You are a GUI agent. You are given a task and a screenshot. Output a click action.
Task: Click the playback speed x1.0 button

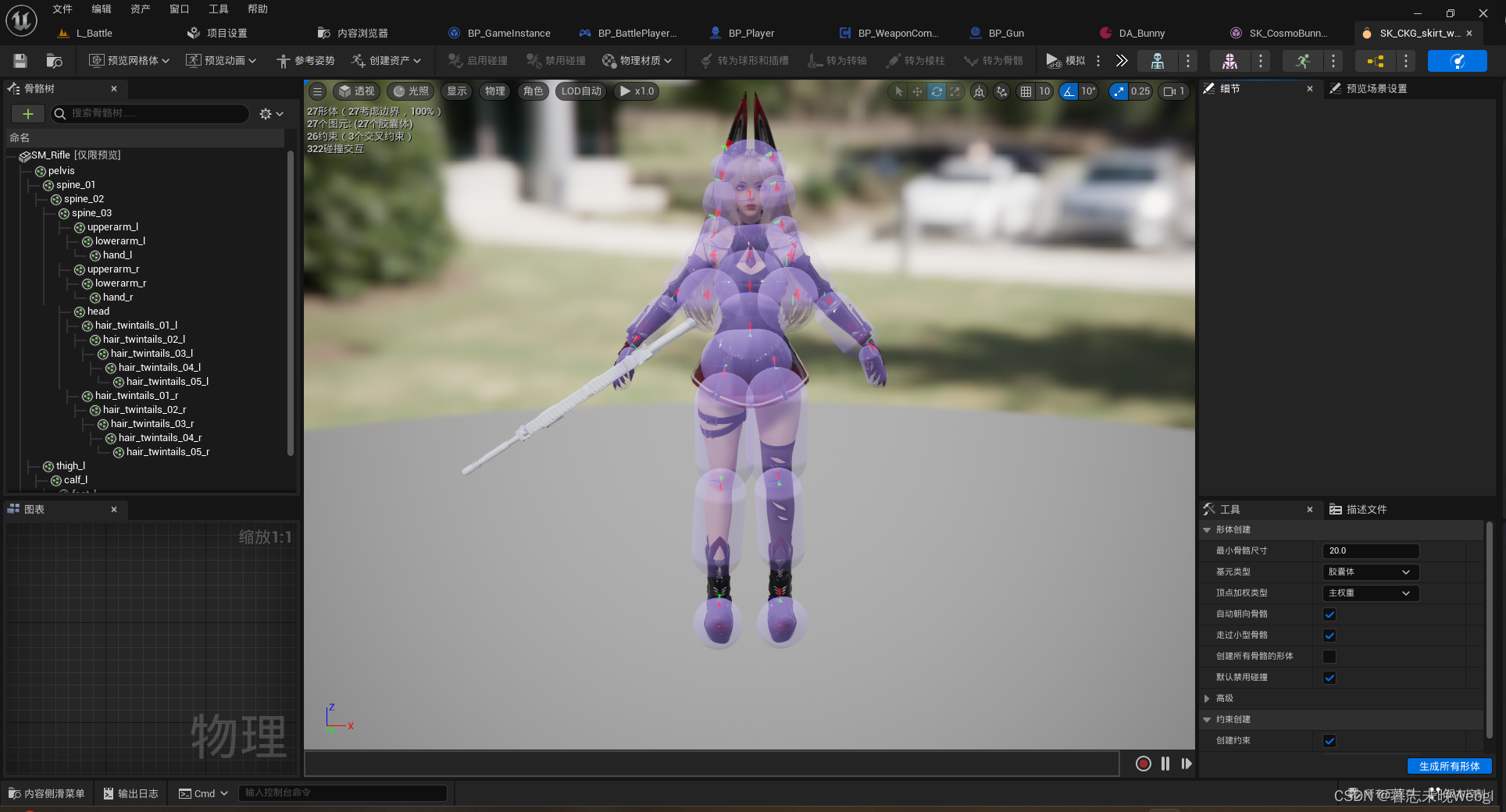coord(637,91)
